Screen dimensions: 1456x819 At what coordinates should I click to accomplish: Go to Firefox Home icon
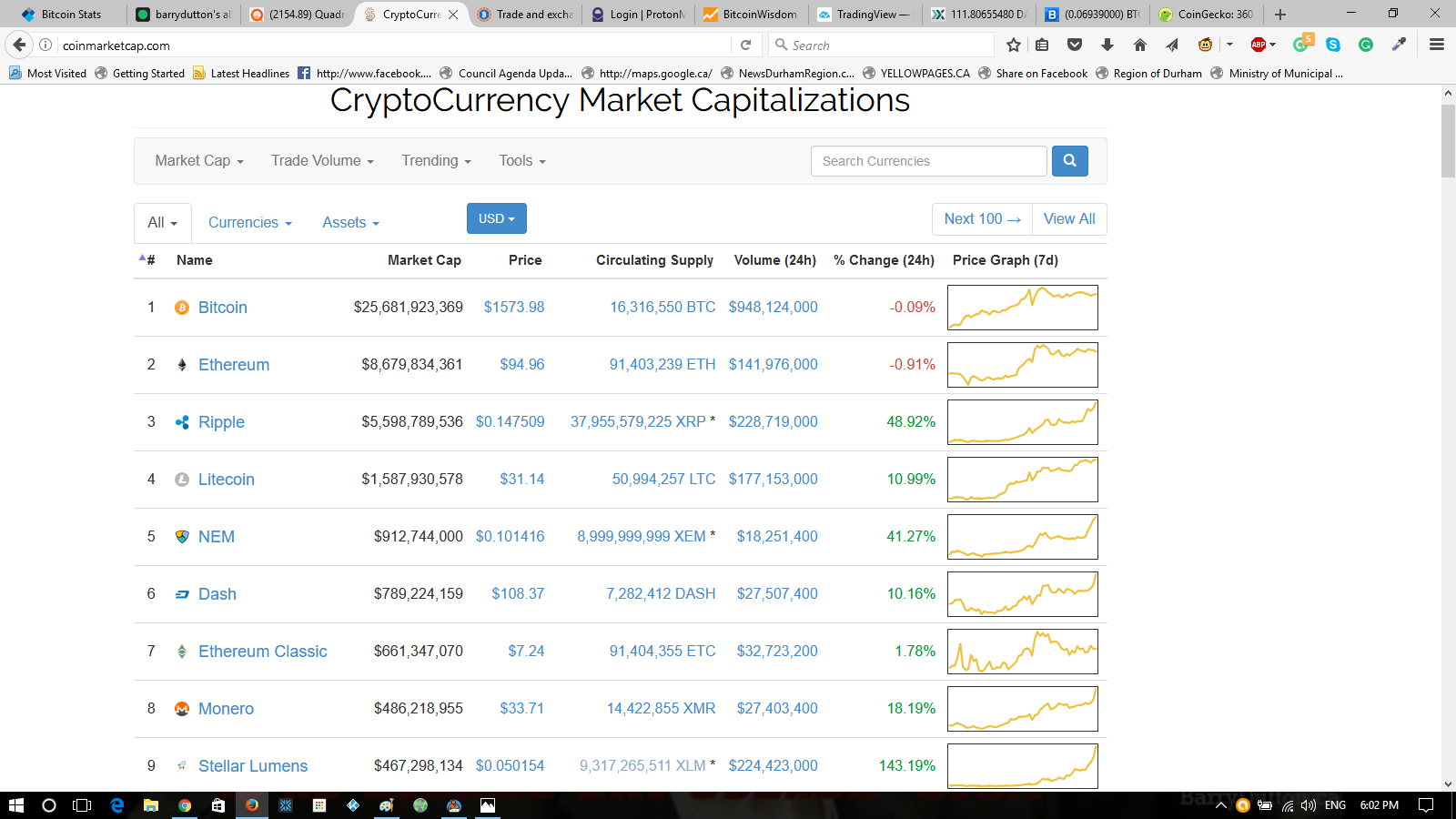pyautogui.click(x=1140, y=45)
